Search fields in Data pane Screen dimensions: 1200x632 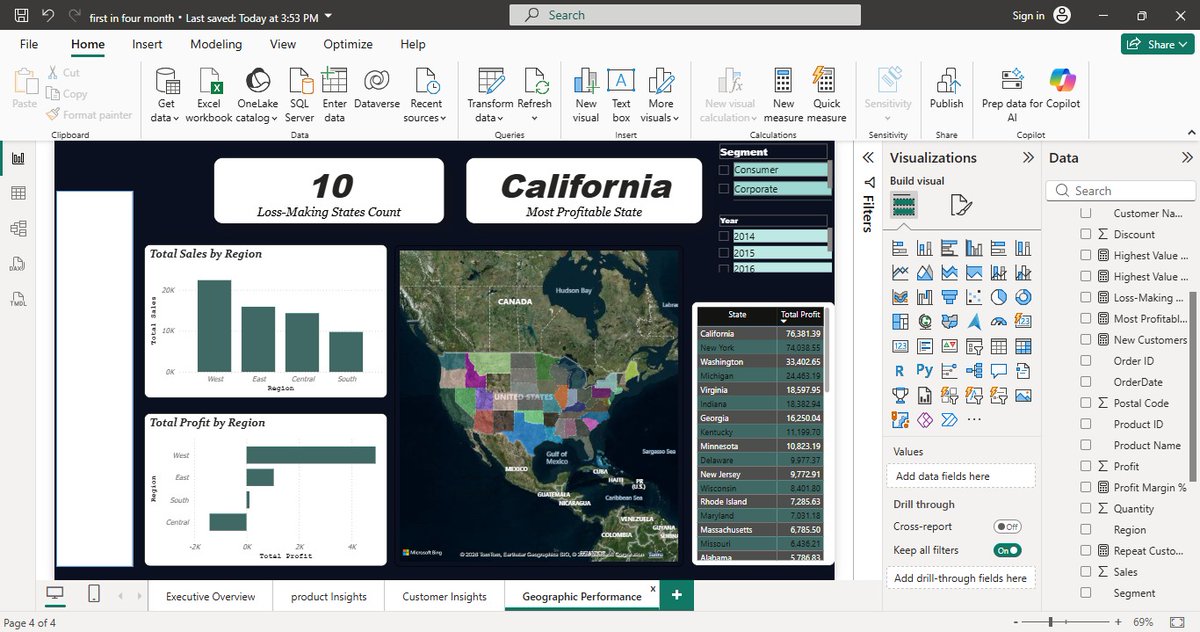click(1121, 190)
